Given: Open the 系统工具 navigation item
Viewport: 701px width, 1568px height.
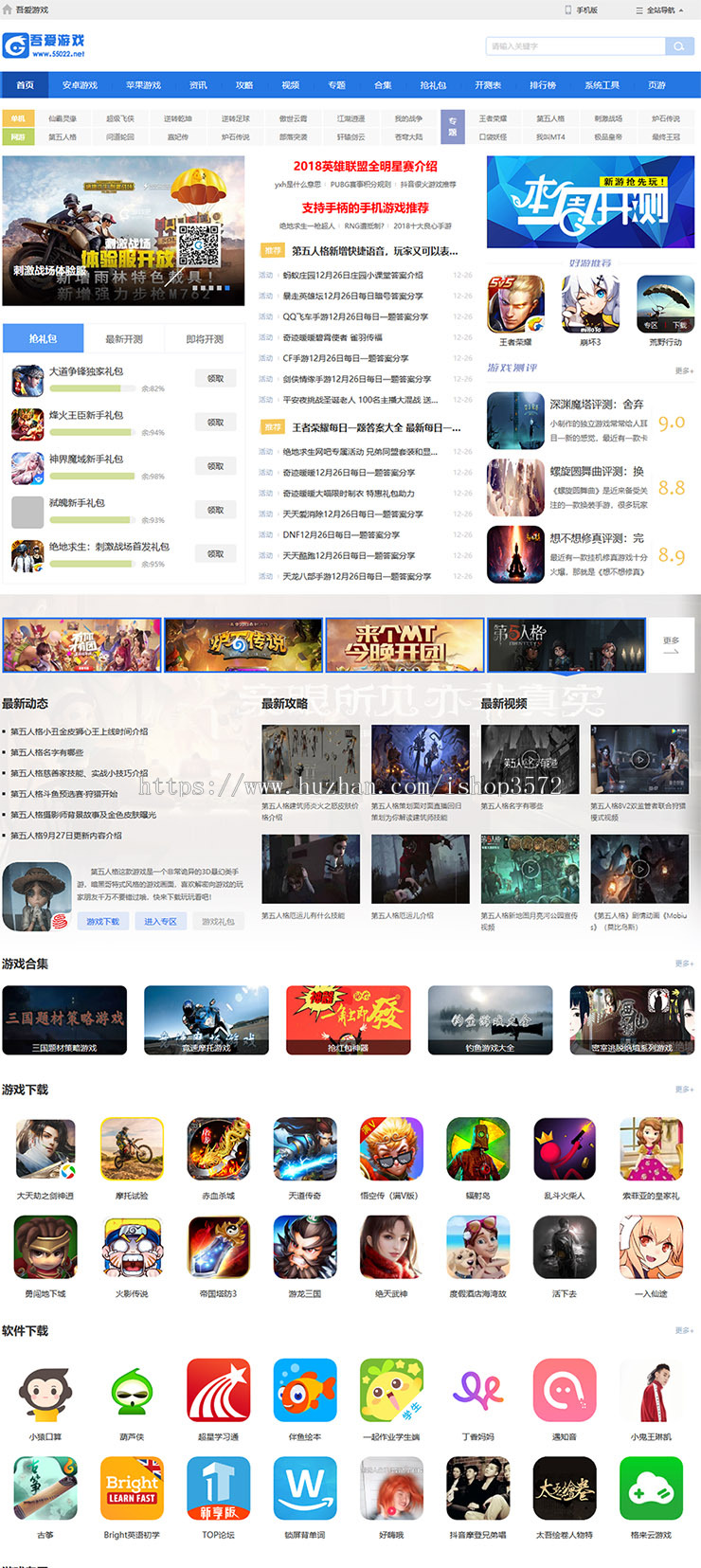Looking at the screenshot, I should pyautogui.click(x=602, y=85).
